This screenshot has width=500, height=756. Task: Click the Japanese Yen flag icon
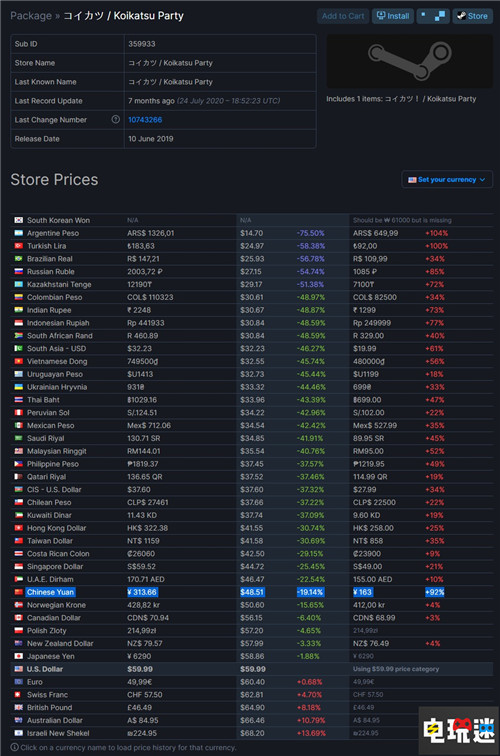click(x=18, y=656)
